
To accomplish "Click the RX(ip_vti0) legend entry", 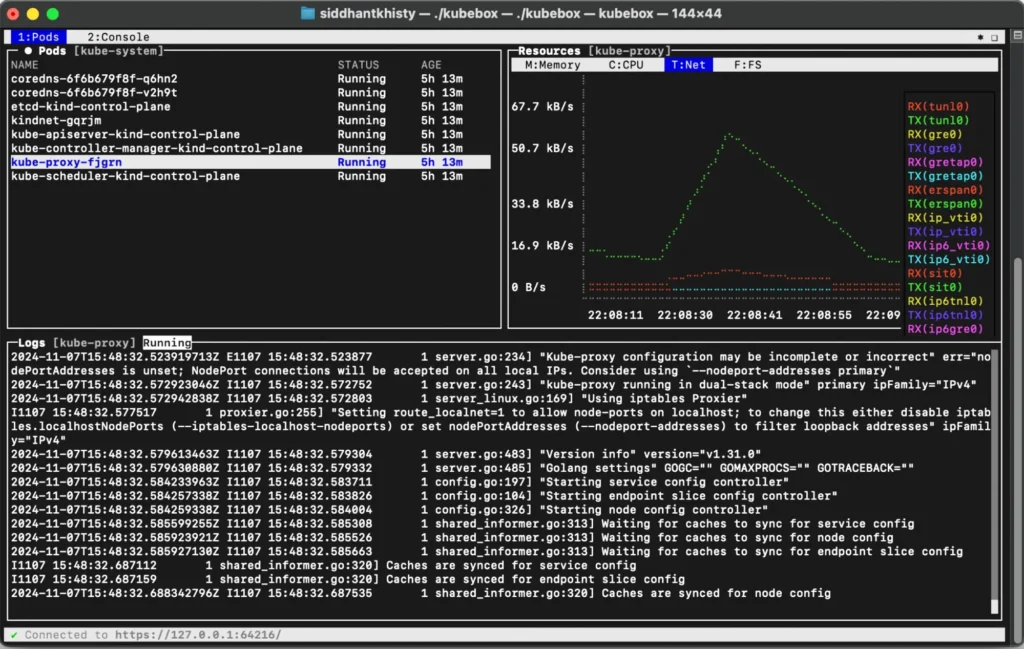I will 945,218.
